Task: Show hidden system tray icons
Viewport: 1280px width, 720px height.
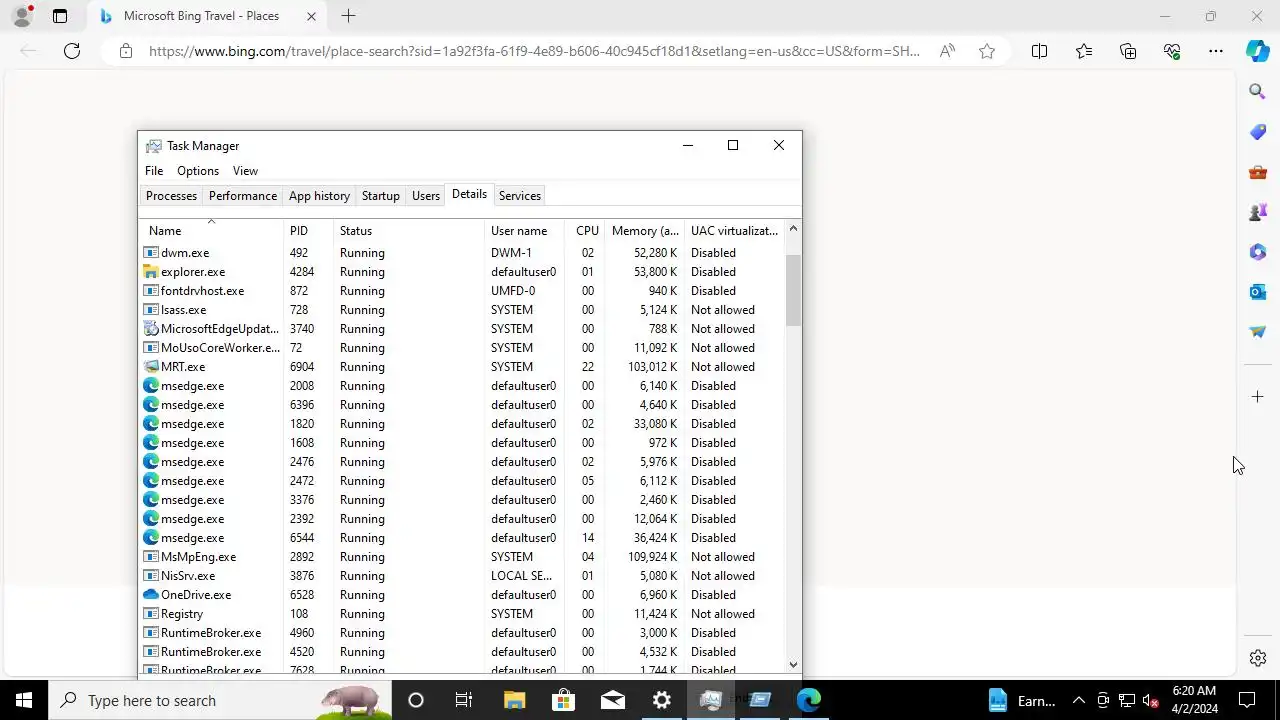Action: [x=1078, y=700]
